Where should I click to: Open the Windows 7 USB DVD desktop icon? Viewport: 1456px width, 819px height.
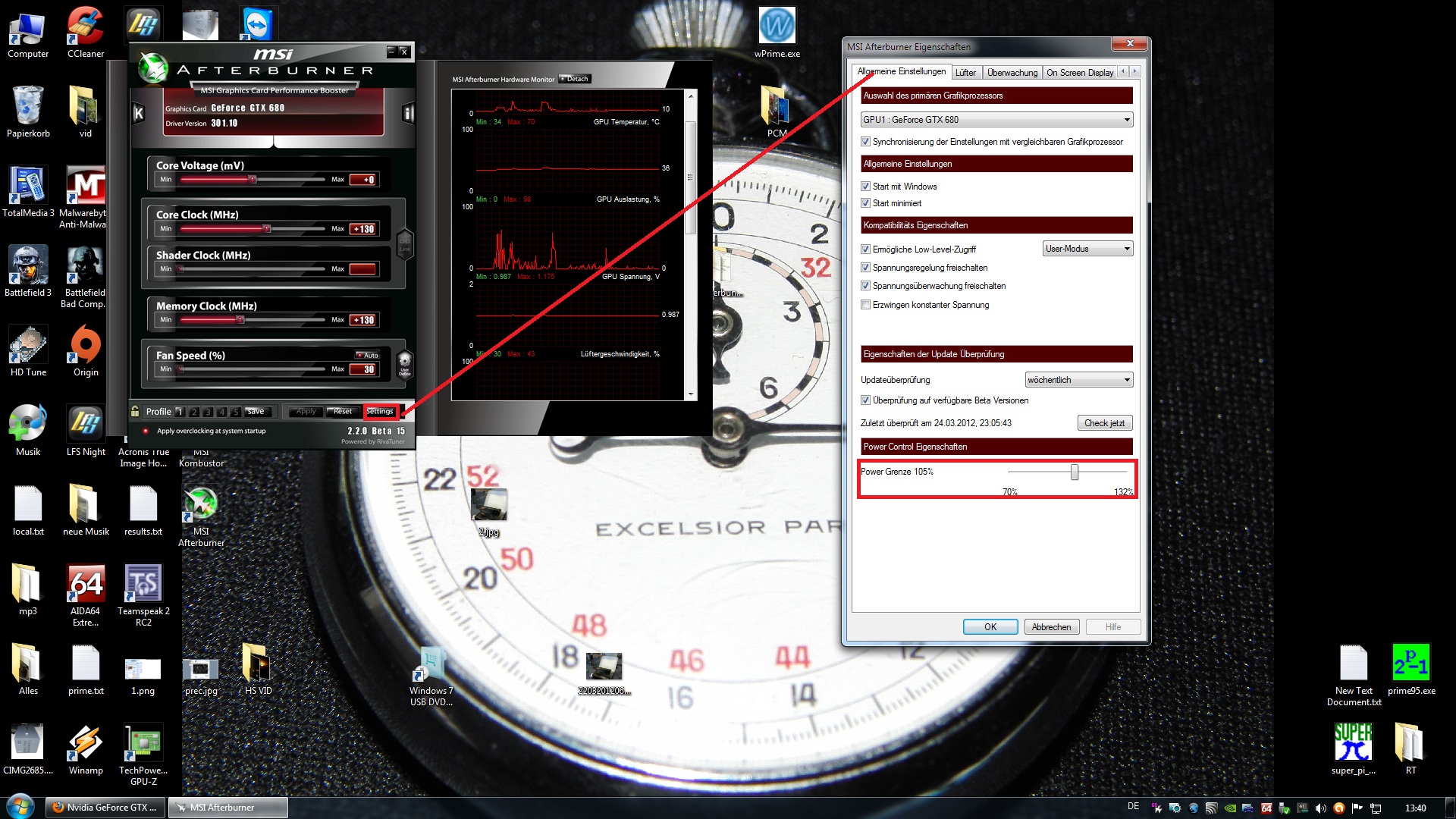[x=431, y=676]
